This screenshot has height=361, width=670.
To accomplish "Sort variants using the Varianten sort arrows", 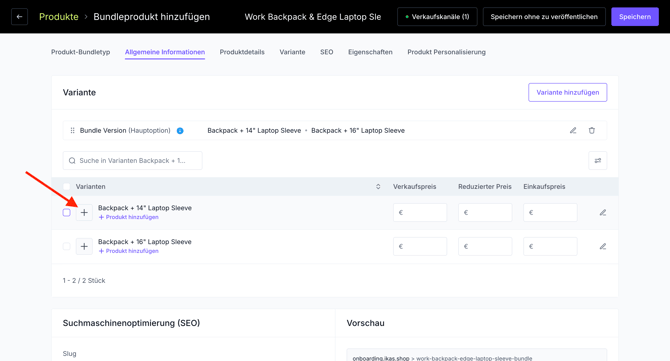I will [x=378, y=187].
